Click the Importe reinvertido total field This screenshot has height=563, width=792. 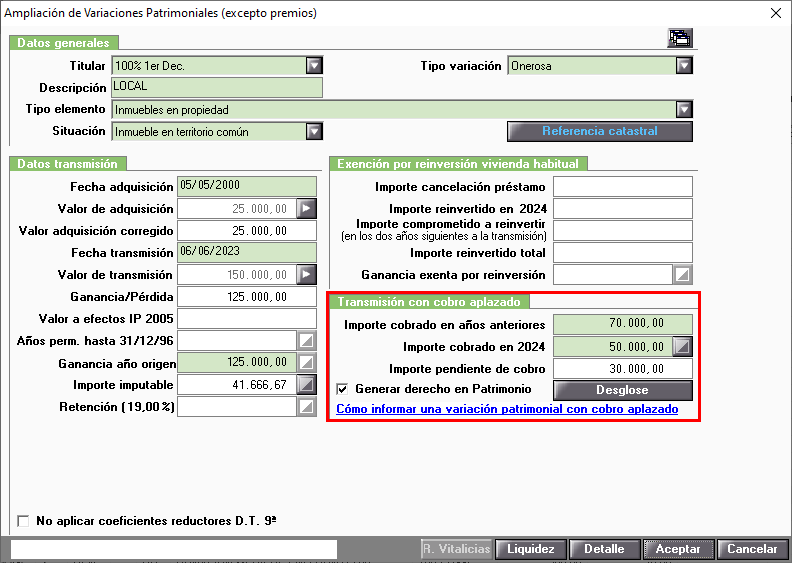point(623,252)
